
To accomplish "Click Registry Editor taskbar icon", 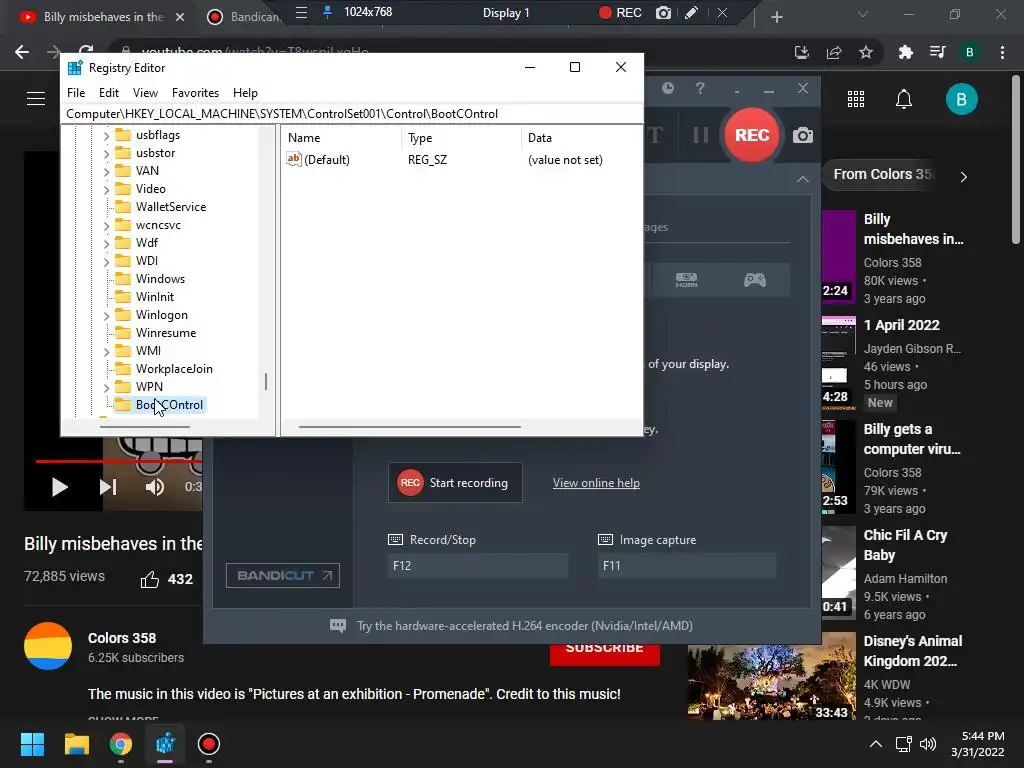I will click(x=165, y=744).
